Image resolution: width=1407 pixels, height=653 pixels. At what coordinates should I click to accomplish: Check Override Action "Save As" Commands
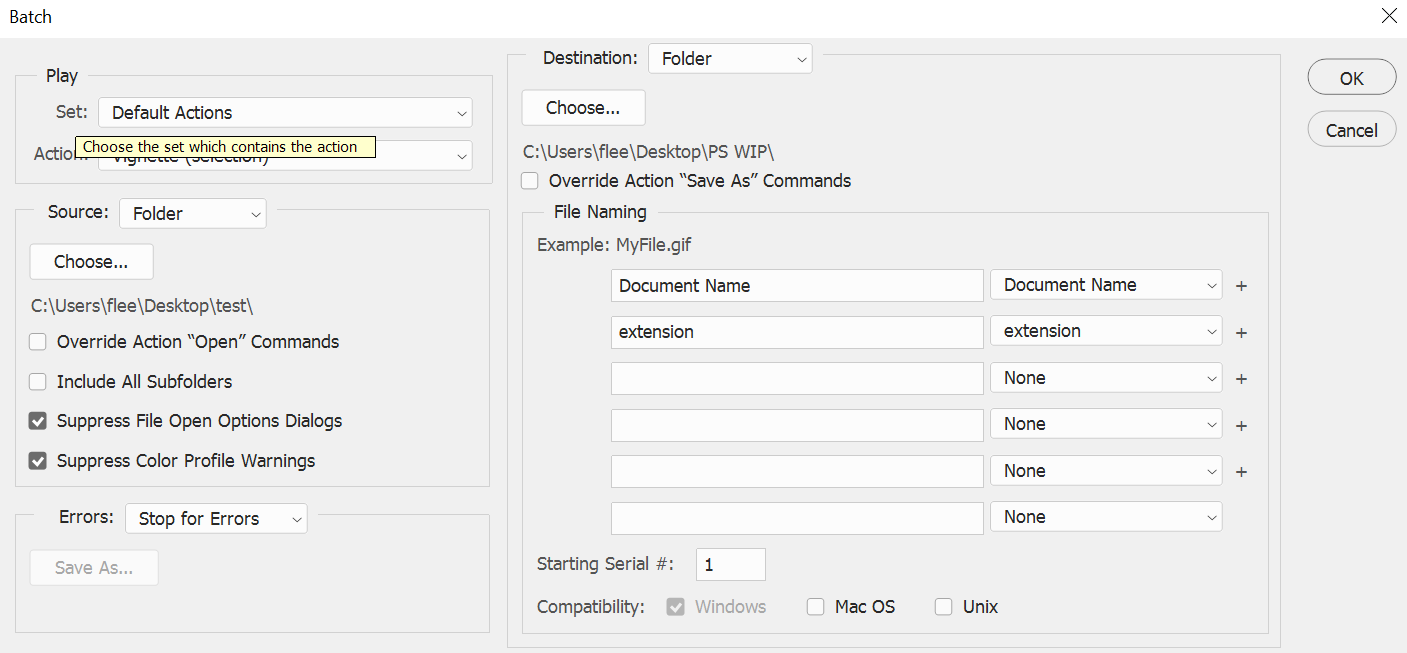(x=530, y=181)
